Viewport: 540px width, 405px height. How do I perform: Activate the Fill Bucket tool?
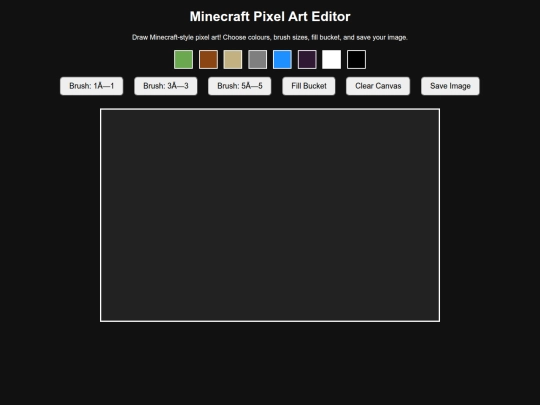click(x=309, y=86)
